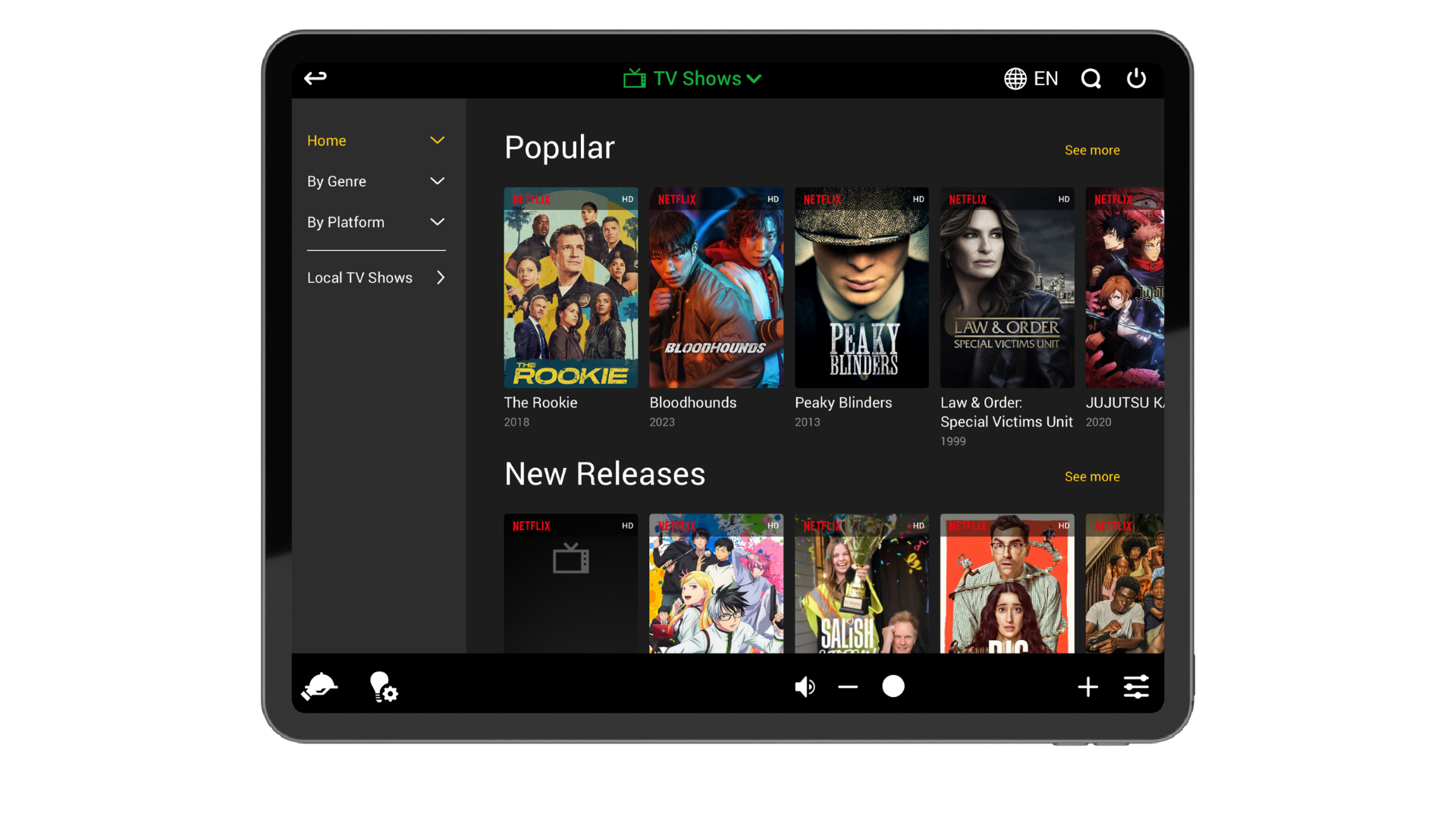
Task: Open light settings bulb icon
Action: click(384, 686)
